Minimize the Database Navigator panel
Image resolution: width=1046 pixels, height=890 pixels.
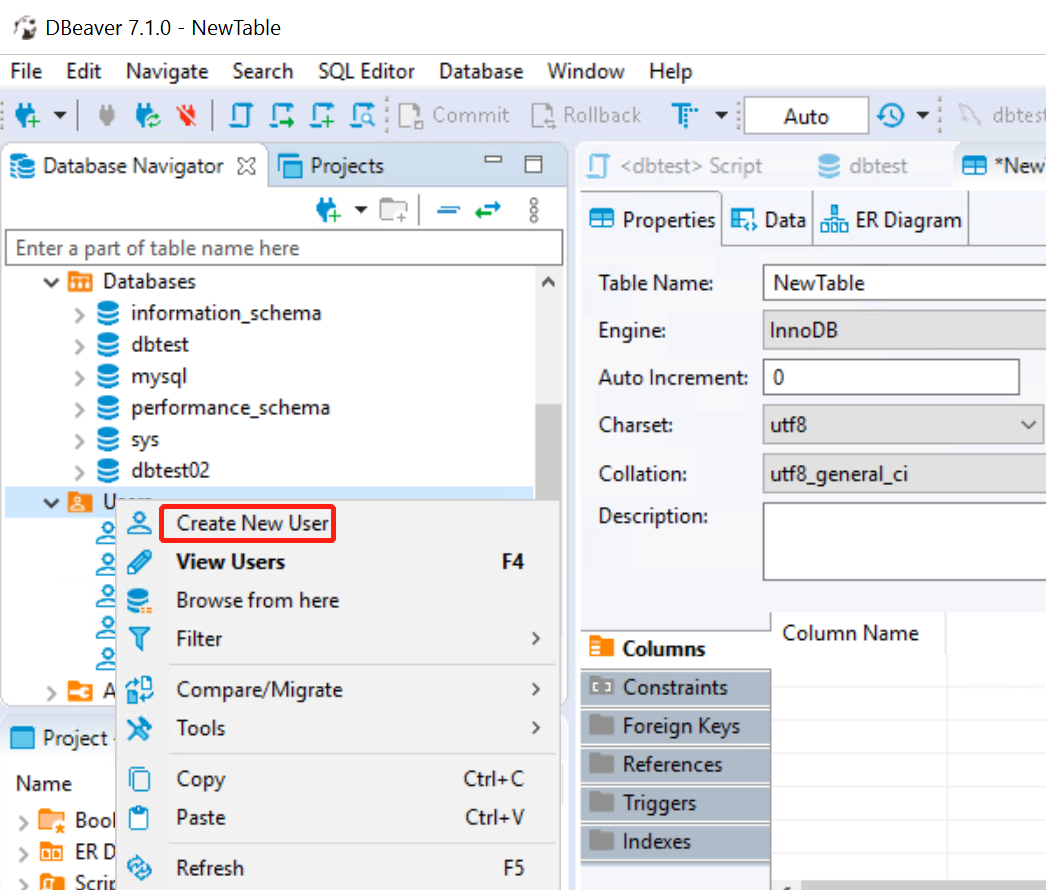pyautogui.click(x=493, y=164)
